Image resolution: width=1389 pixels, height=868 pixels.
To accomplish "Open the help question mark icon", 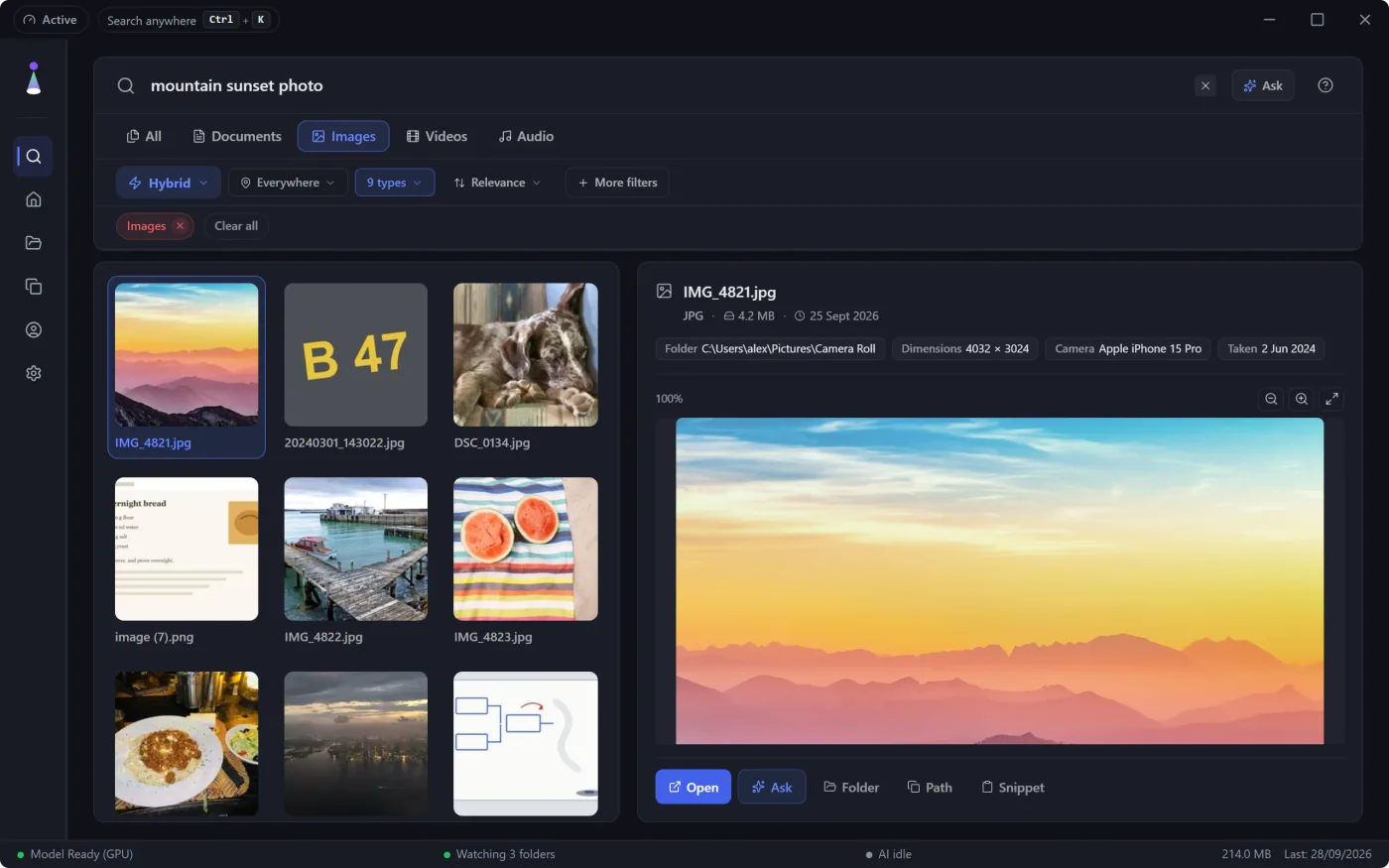I will [1325, 85].
